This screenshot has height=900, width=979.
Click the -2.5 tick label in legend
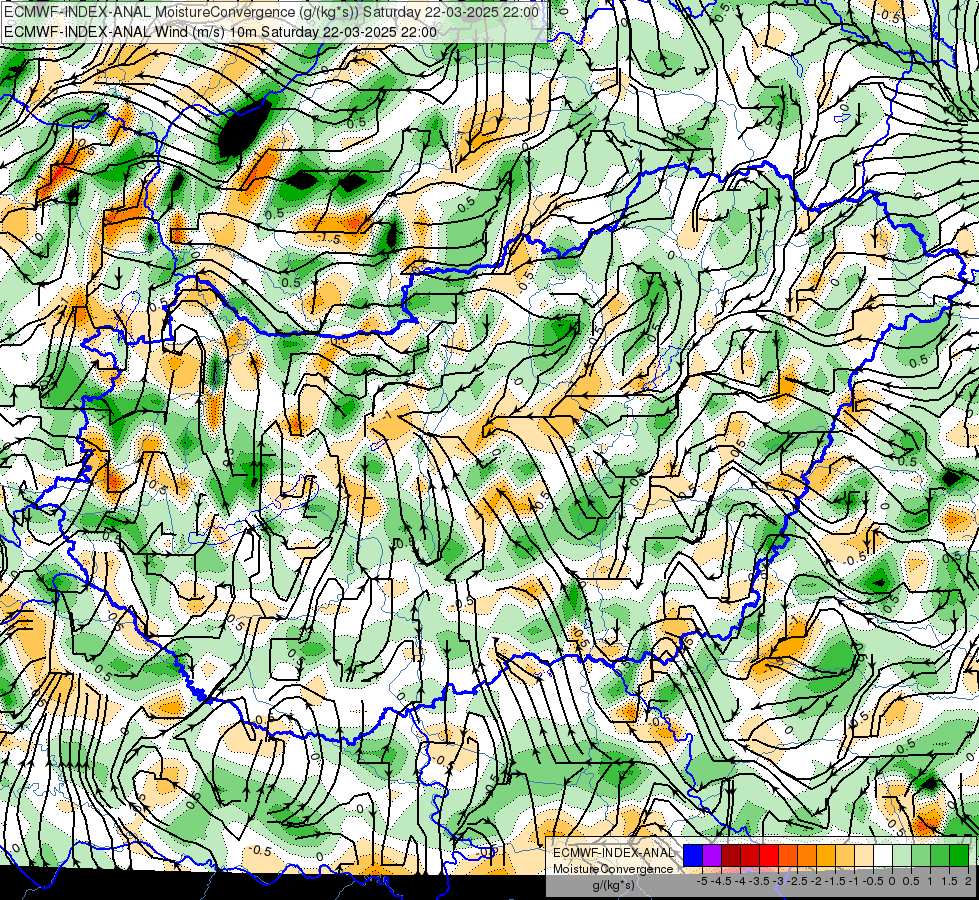[797, 881]
